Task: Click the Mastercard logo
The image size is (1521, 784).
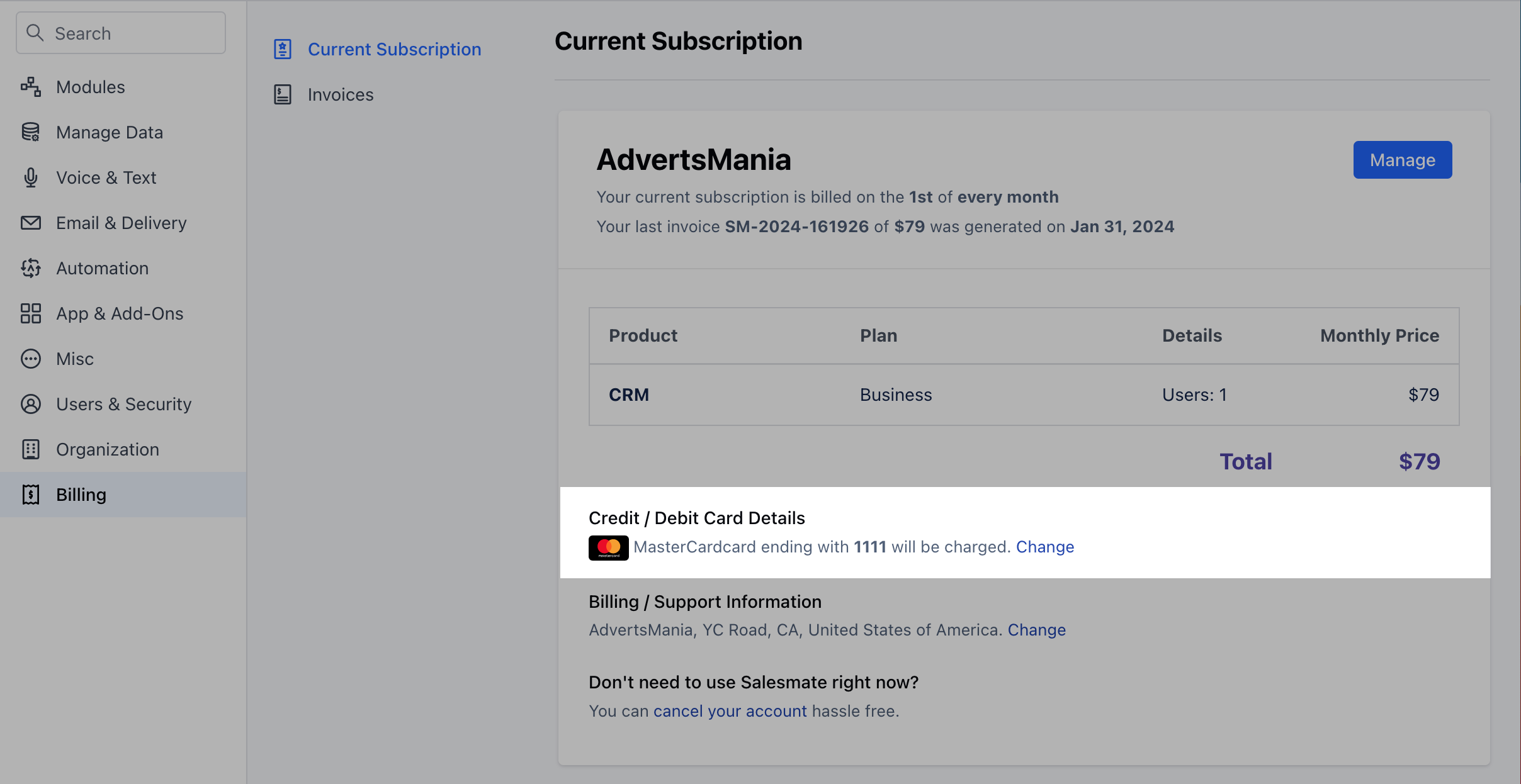Action: (x=608, y=547)
